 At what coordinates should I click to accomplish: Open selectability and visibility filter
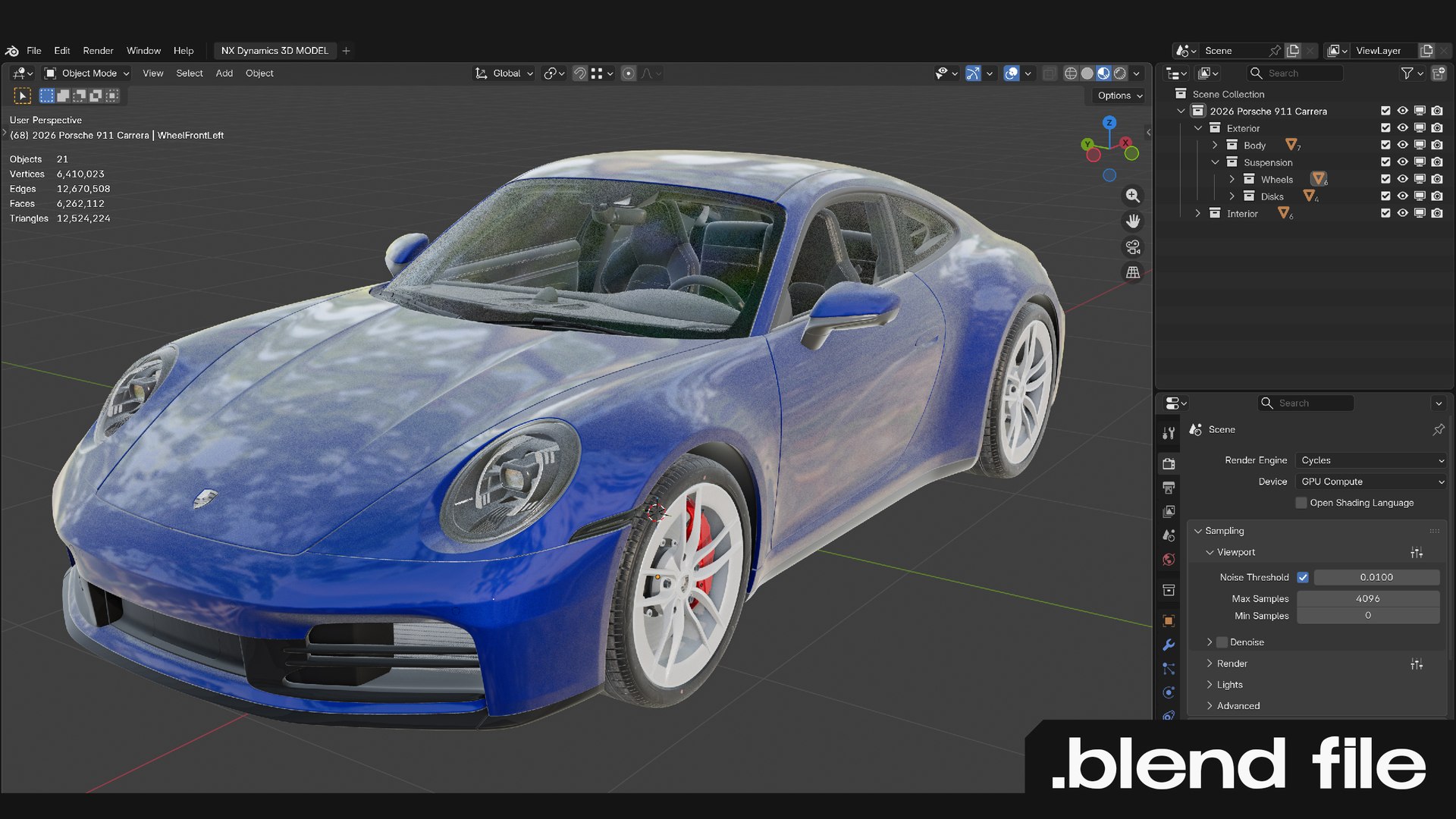point(946,74)
